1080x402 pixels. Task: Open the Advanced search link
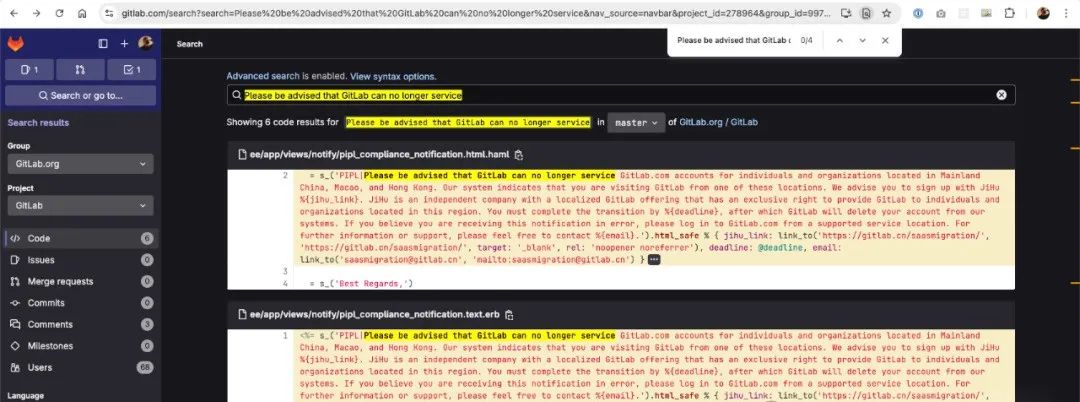(263, 76)
